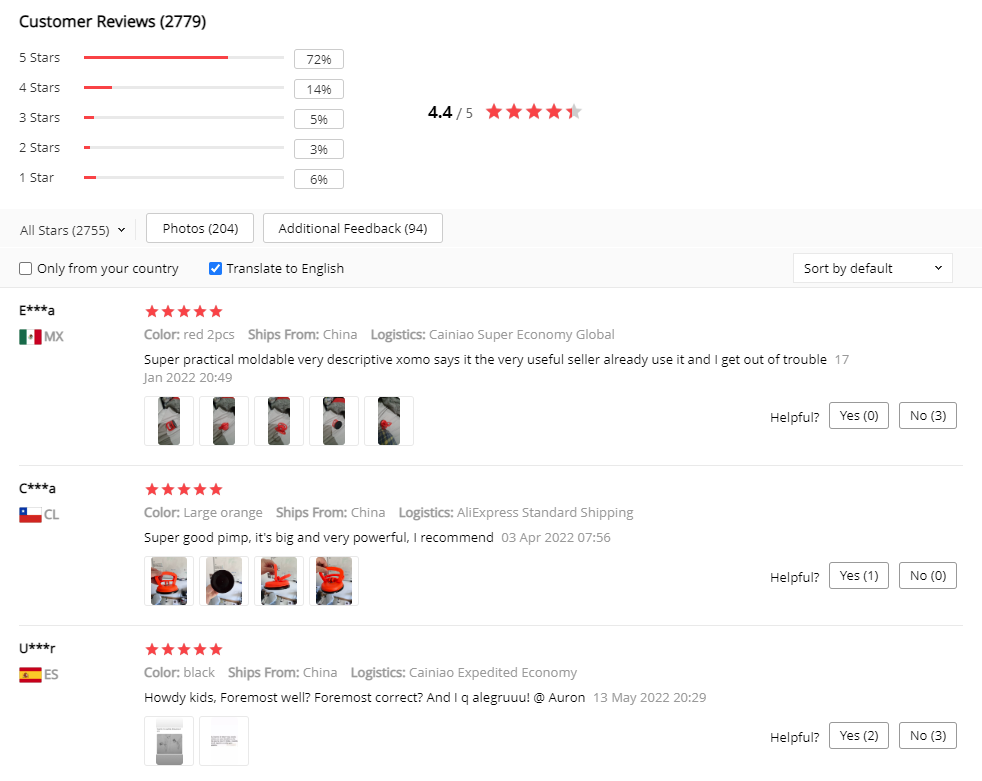The height and width of the screenshot is (781, 982).
Task: Enable Only from your country filter
Action: (x=26, y=269)
